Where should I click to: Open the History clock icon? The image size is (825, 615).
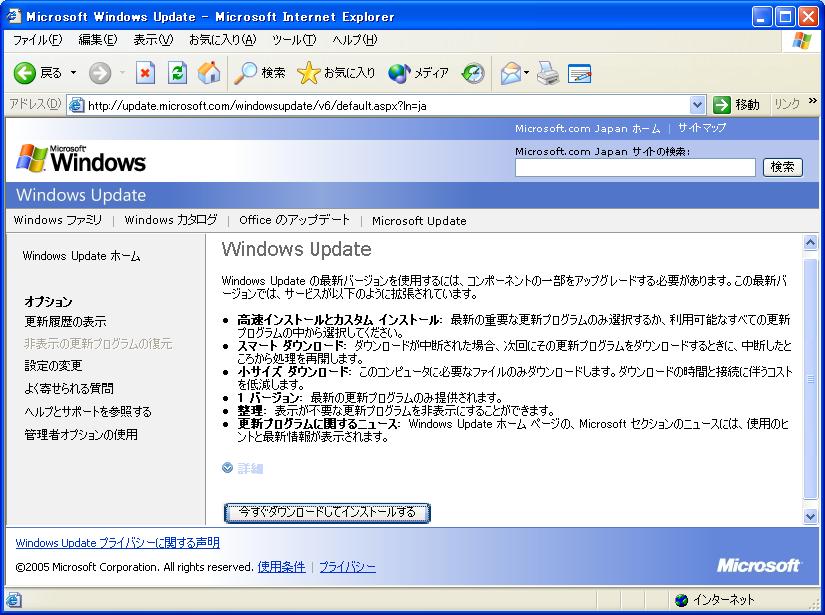[x=472, y=73]
